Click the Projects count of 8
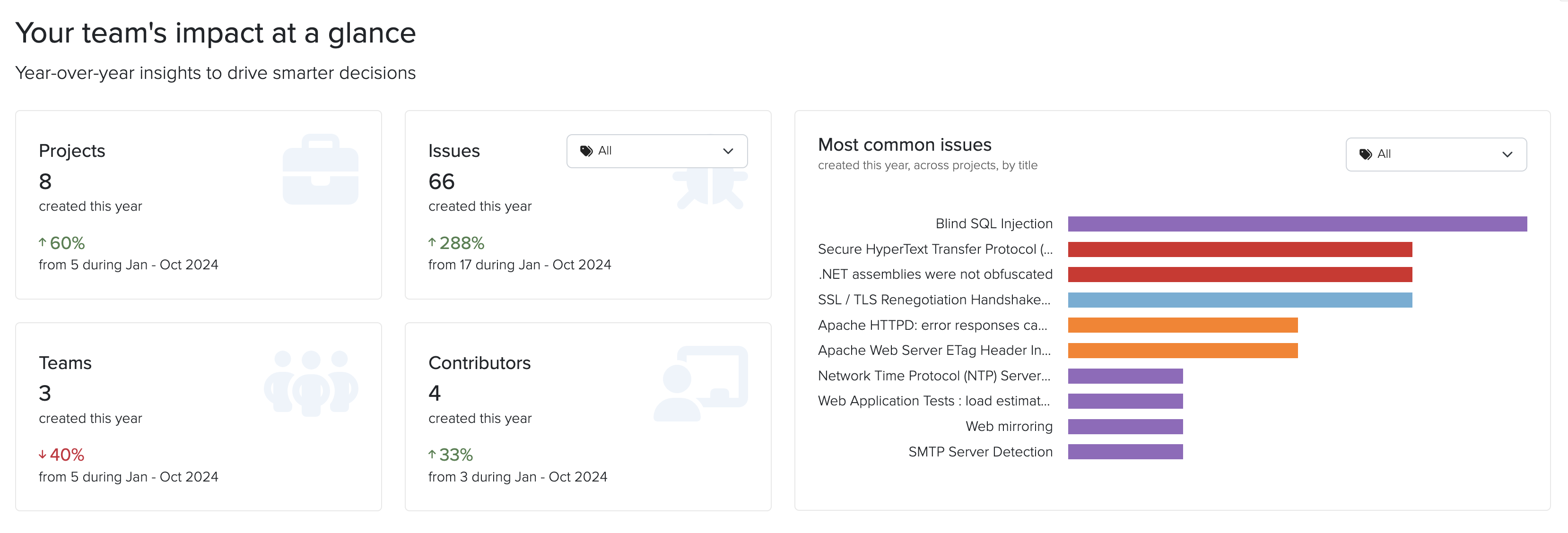Screen dimensions: 1568x533 [x=46, y=181]
